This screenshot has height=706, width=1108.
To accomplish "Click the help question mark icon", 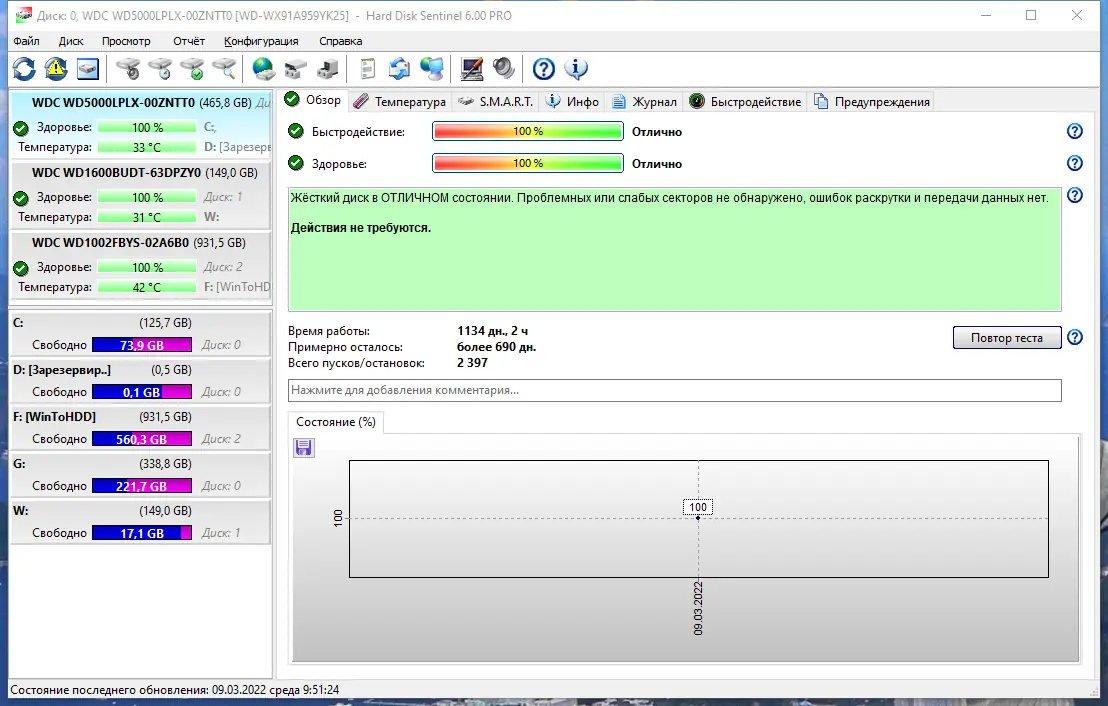I will tap(543, 68).
